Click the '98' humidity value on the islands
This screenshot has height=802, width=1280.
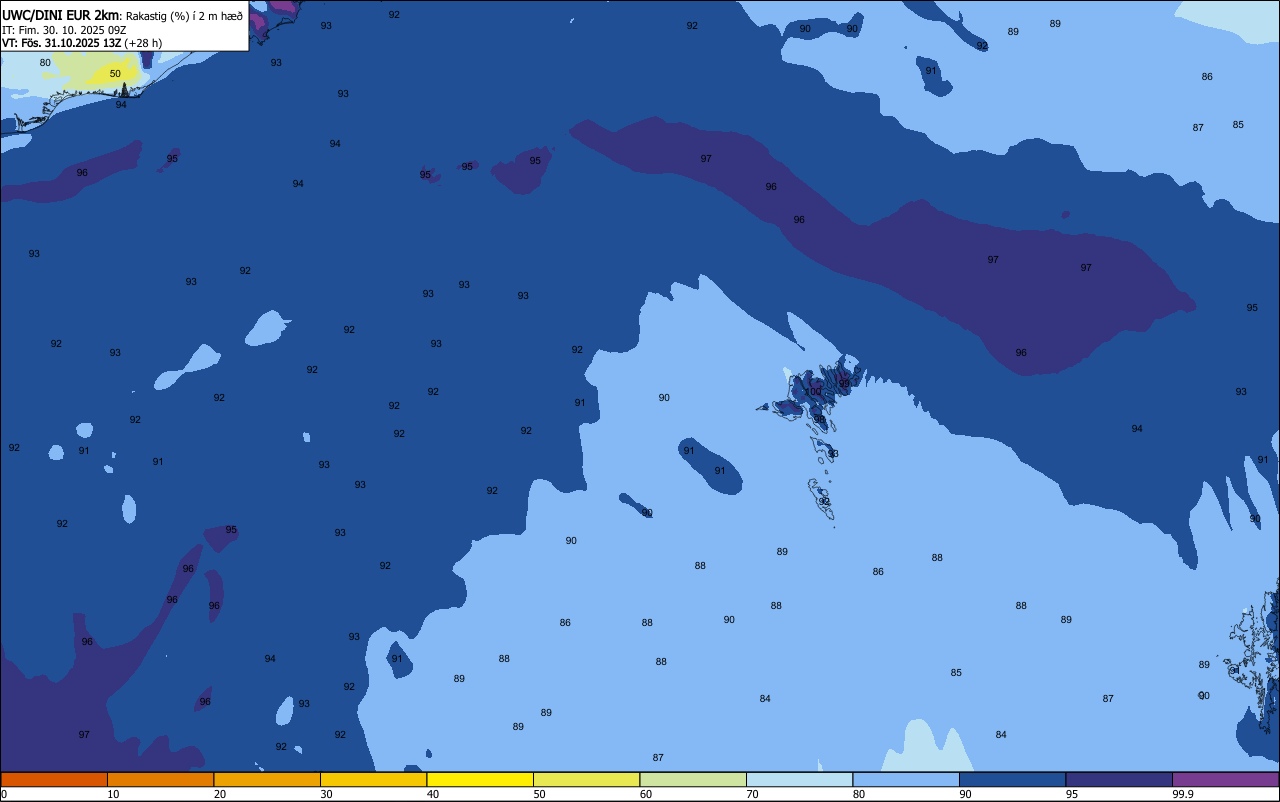820,419
